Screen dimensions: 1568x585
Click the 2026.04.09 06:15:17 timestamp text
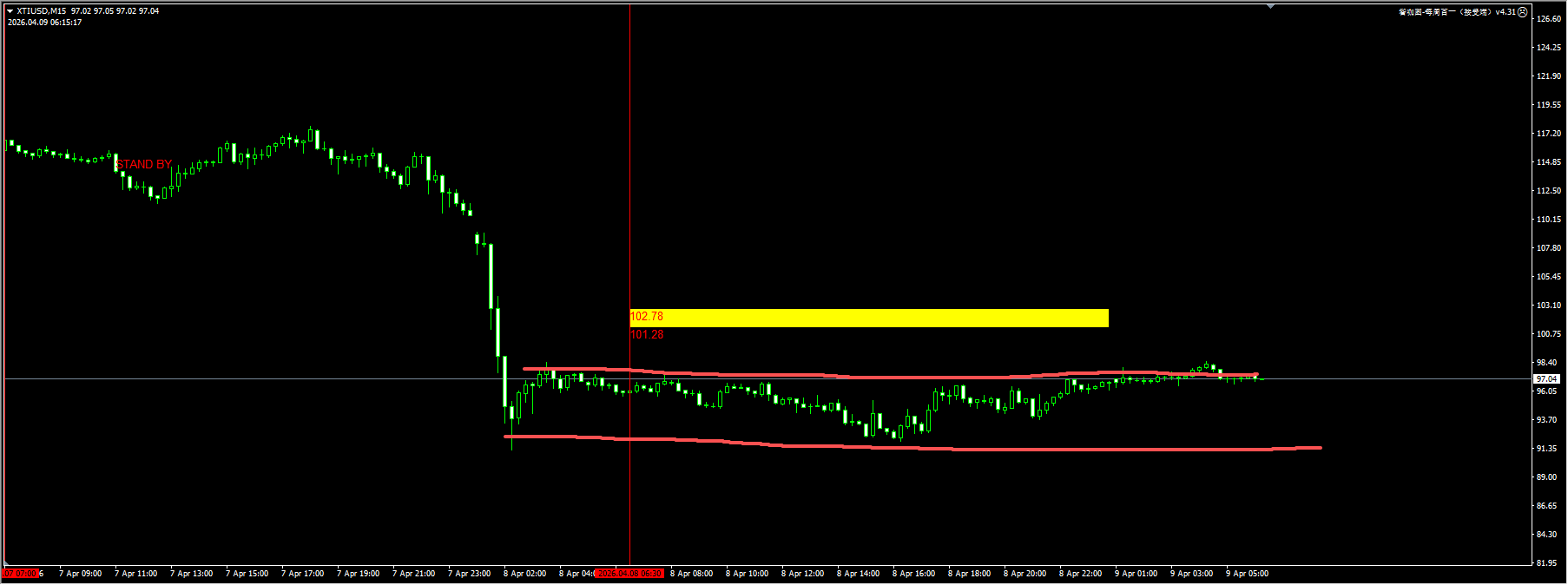[x=45, y=23]
